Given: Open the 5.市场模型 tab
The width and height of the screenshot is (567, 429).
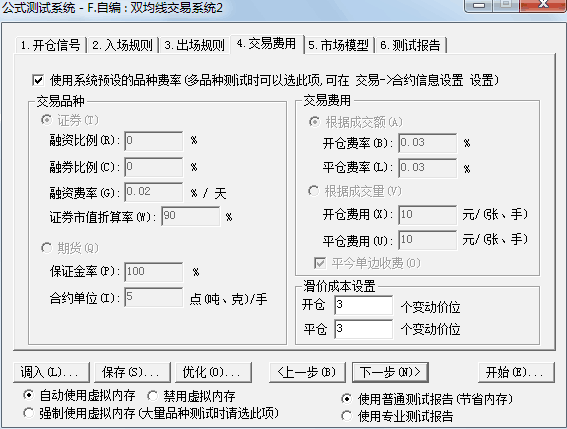Looking at the screenshot, I should [x=338, y=45].
